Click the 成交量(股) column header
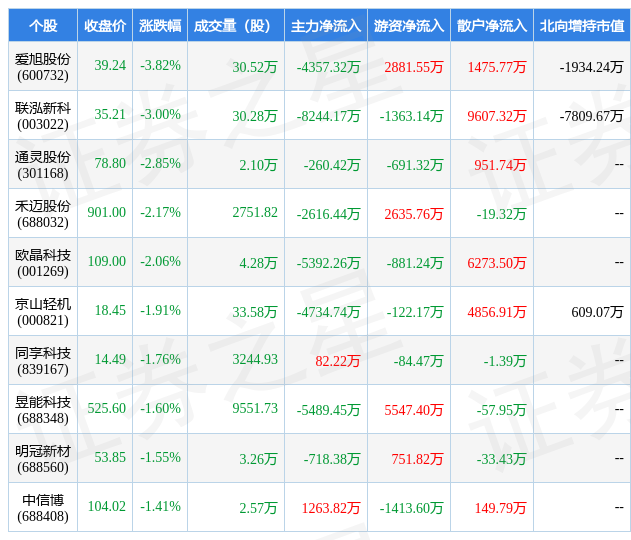The height and width of the screenshot is (540, 631). [x=236, y=26]
